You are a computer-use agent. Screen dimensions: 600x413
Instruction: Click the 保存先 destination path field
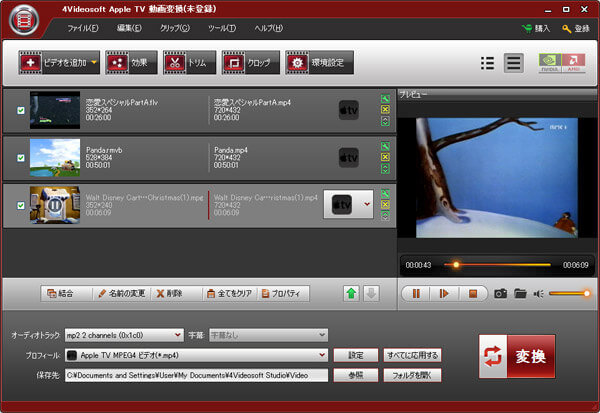coord(196,375)
